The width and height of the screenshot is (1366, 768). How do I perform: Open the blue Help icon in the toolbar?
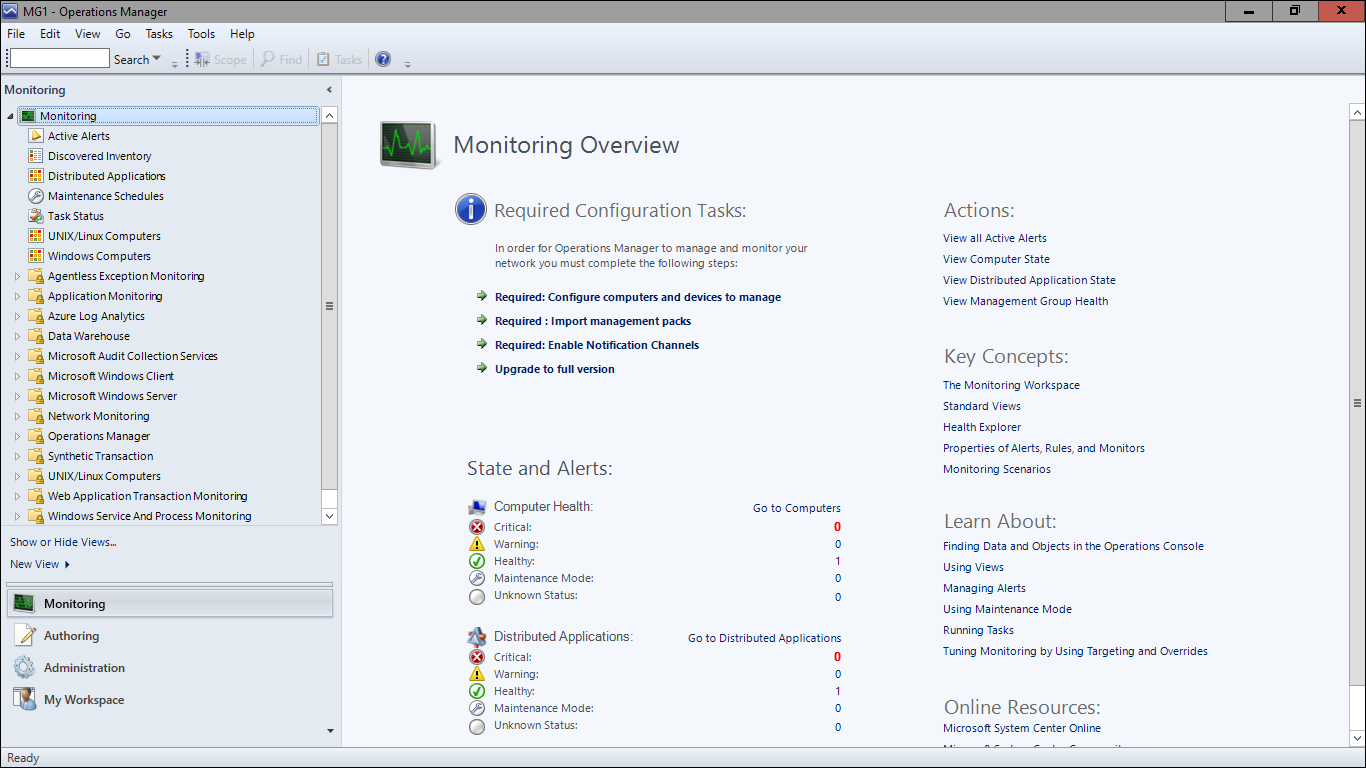pos(383,59)
